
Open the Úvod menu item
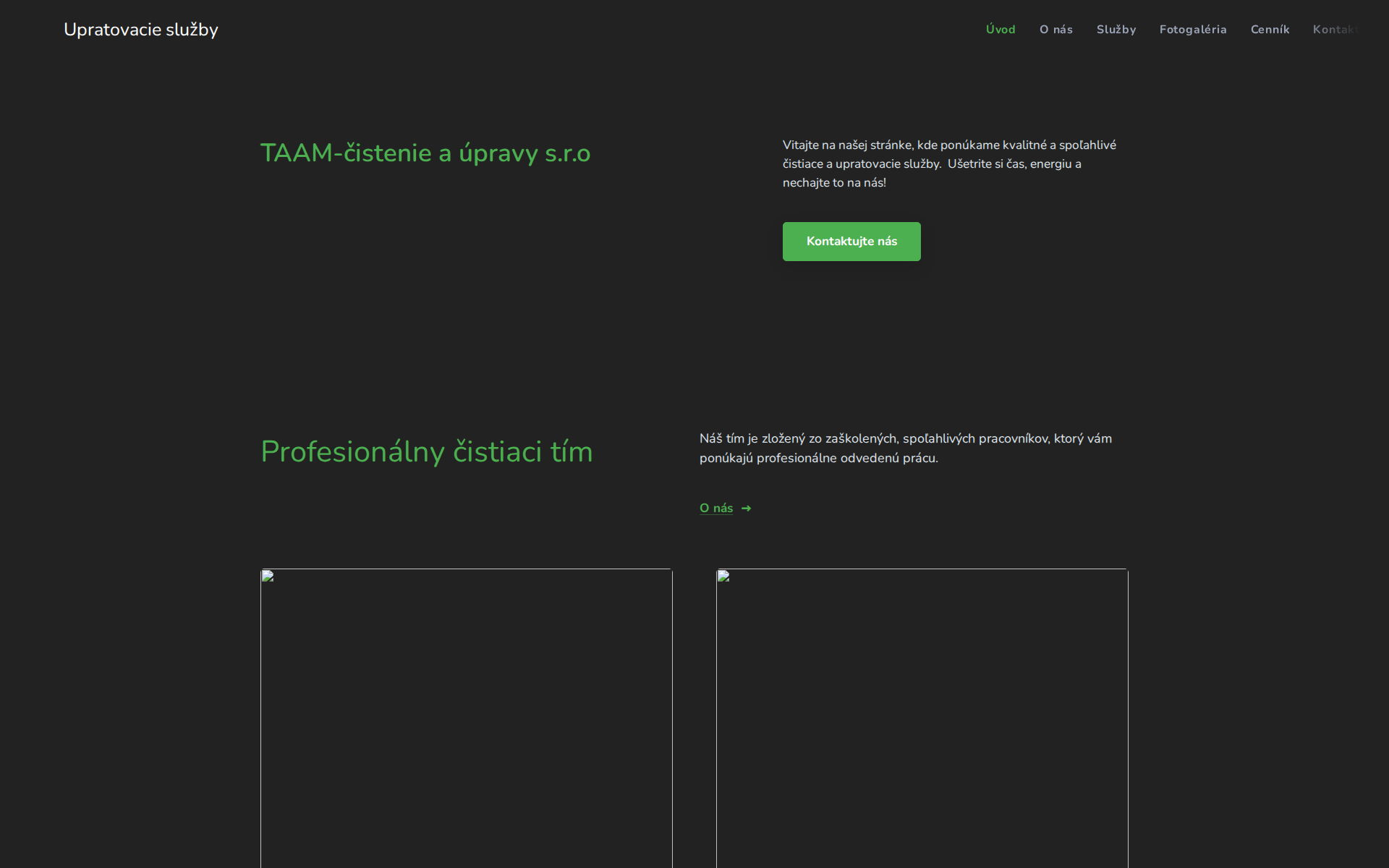(x=1001, y=30)
